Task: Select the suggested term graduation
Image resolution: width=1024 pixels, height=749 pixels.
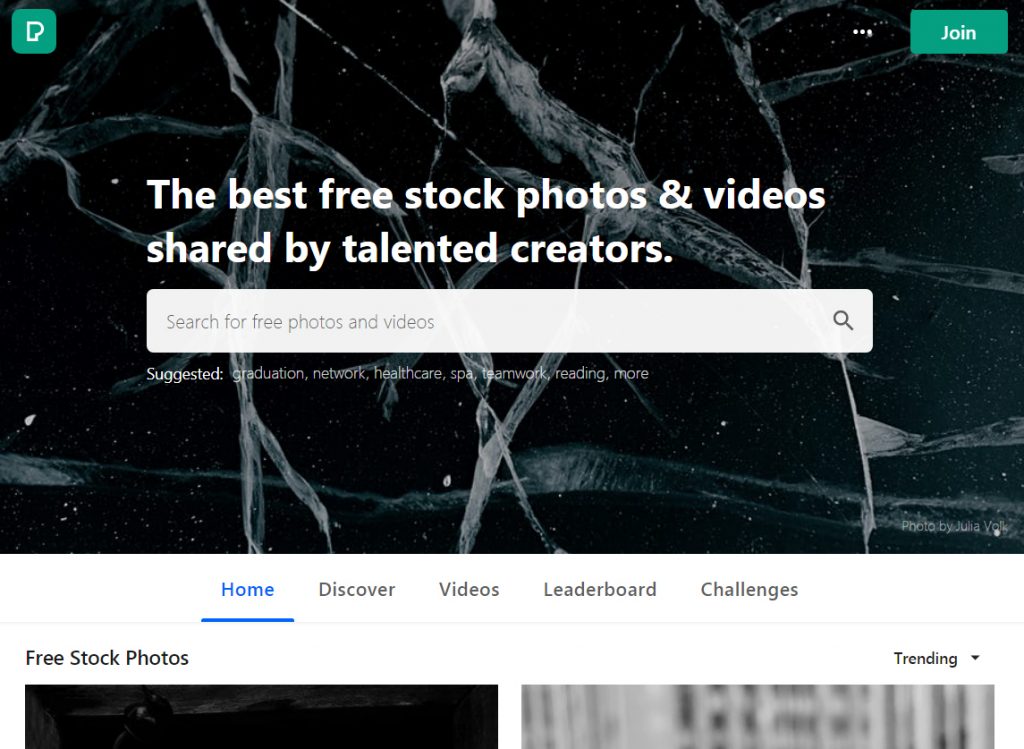Action: (x=268, y=374)
